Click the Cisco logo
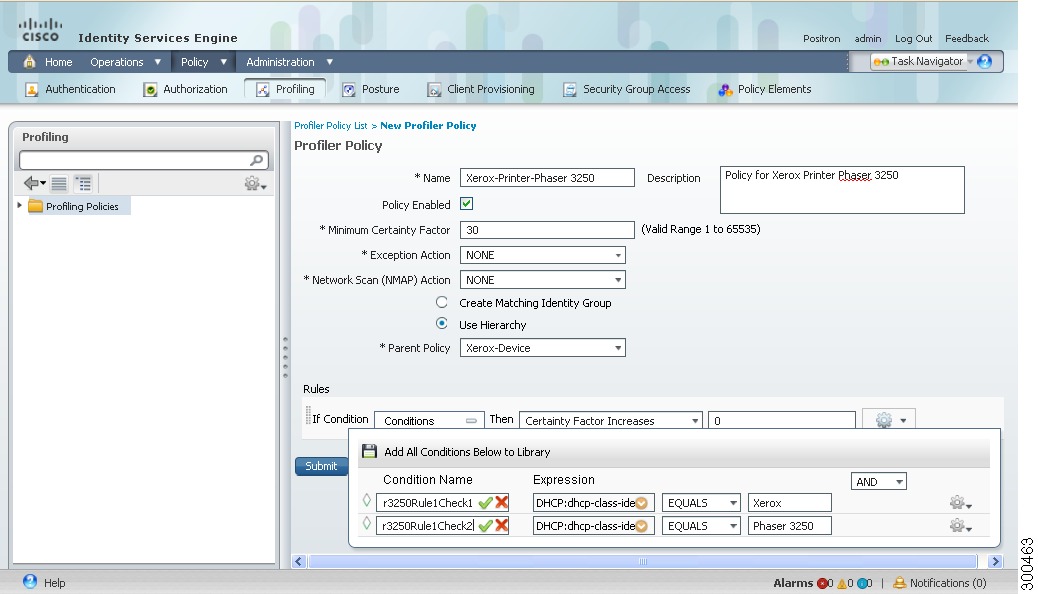Screen dimensions: 1038x594 click(40, 30)
